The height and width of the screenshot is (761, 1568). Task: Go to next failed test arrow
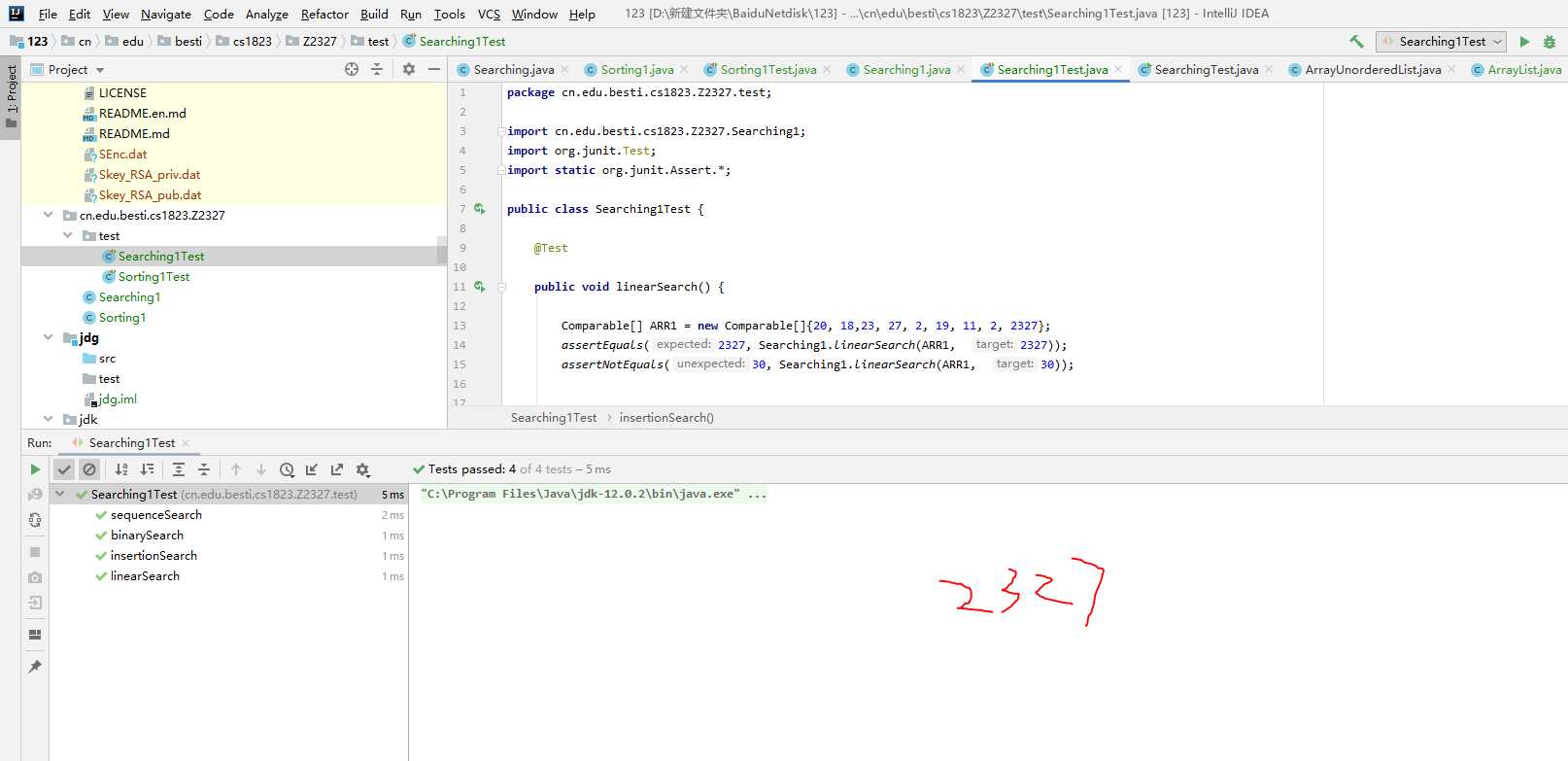click(x=261, y=469)
